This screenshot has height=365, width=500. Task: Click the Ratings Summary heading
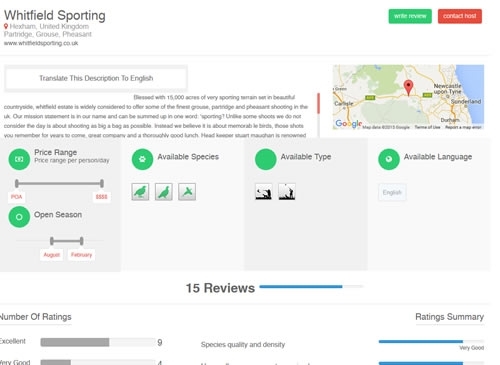(x=449, y=317)
